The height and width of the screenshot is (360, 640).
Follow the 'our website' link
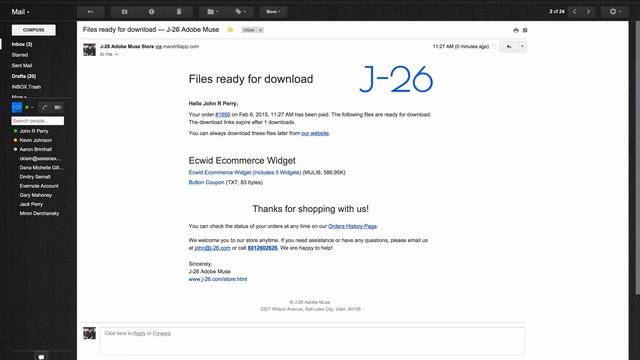tap(315, 133)
